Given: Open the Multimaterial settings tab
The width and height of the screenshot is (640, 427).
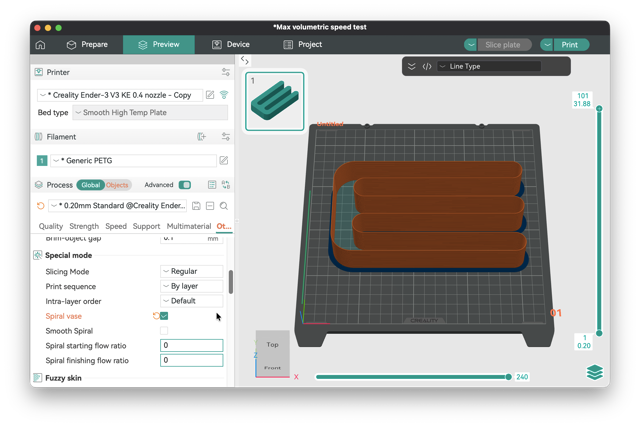Looking at the screenshot, I should coord(189,226).
